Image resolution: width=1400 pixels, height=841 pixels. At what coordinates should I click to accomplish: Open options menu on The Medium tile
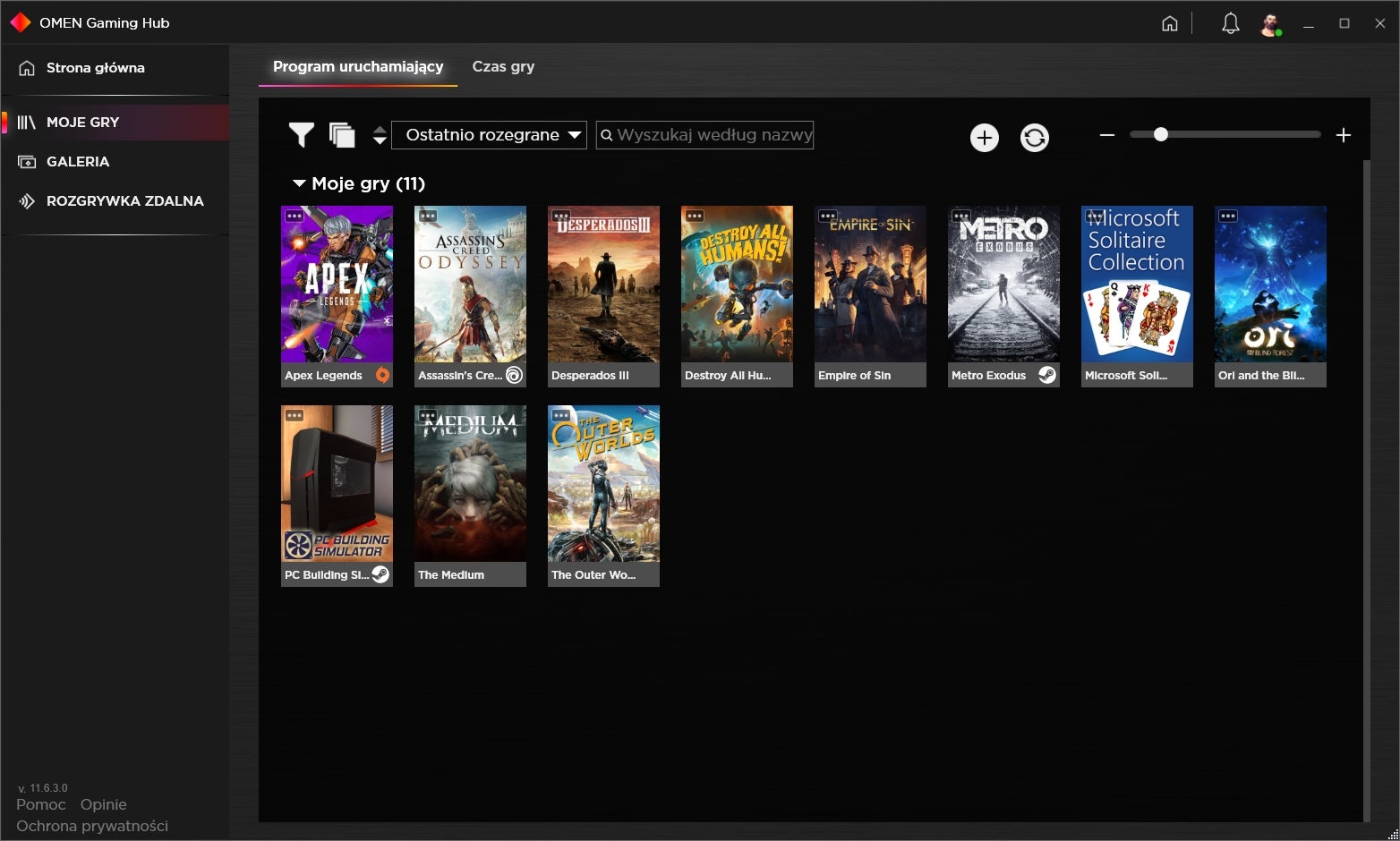coord(427,415)
